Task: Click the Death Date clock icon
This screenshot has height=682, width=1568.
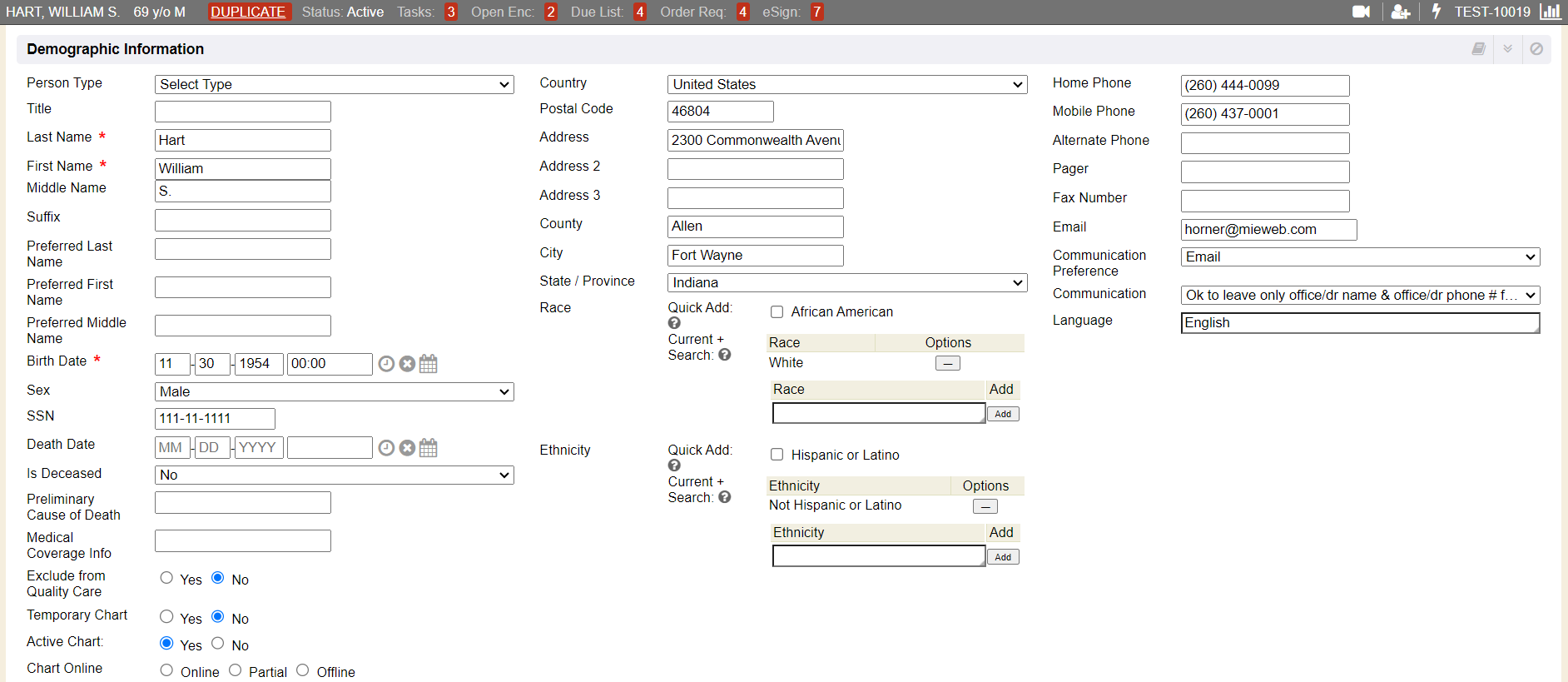Action: pyautogui.click(x=386, y=448)
